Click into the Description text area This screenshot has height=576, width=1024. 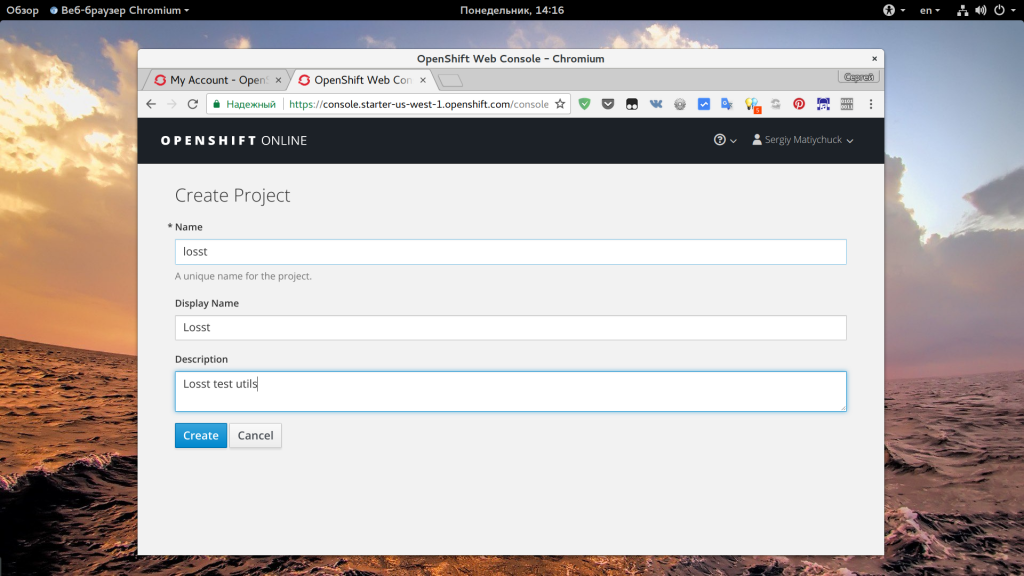coord(510,391)
